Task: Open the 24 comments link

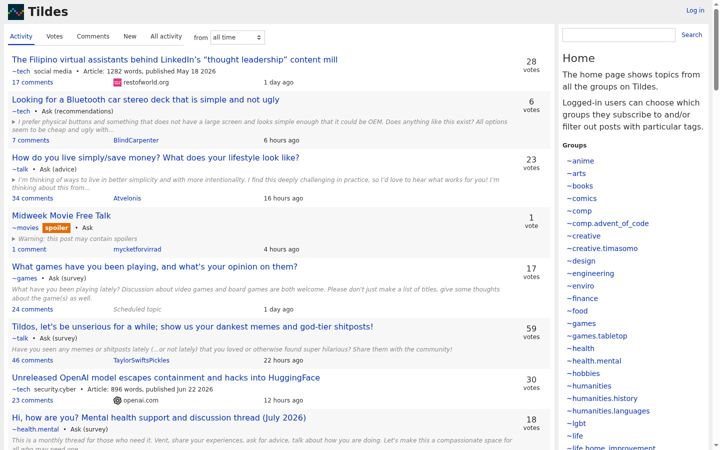Action: pos(32,309)
